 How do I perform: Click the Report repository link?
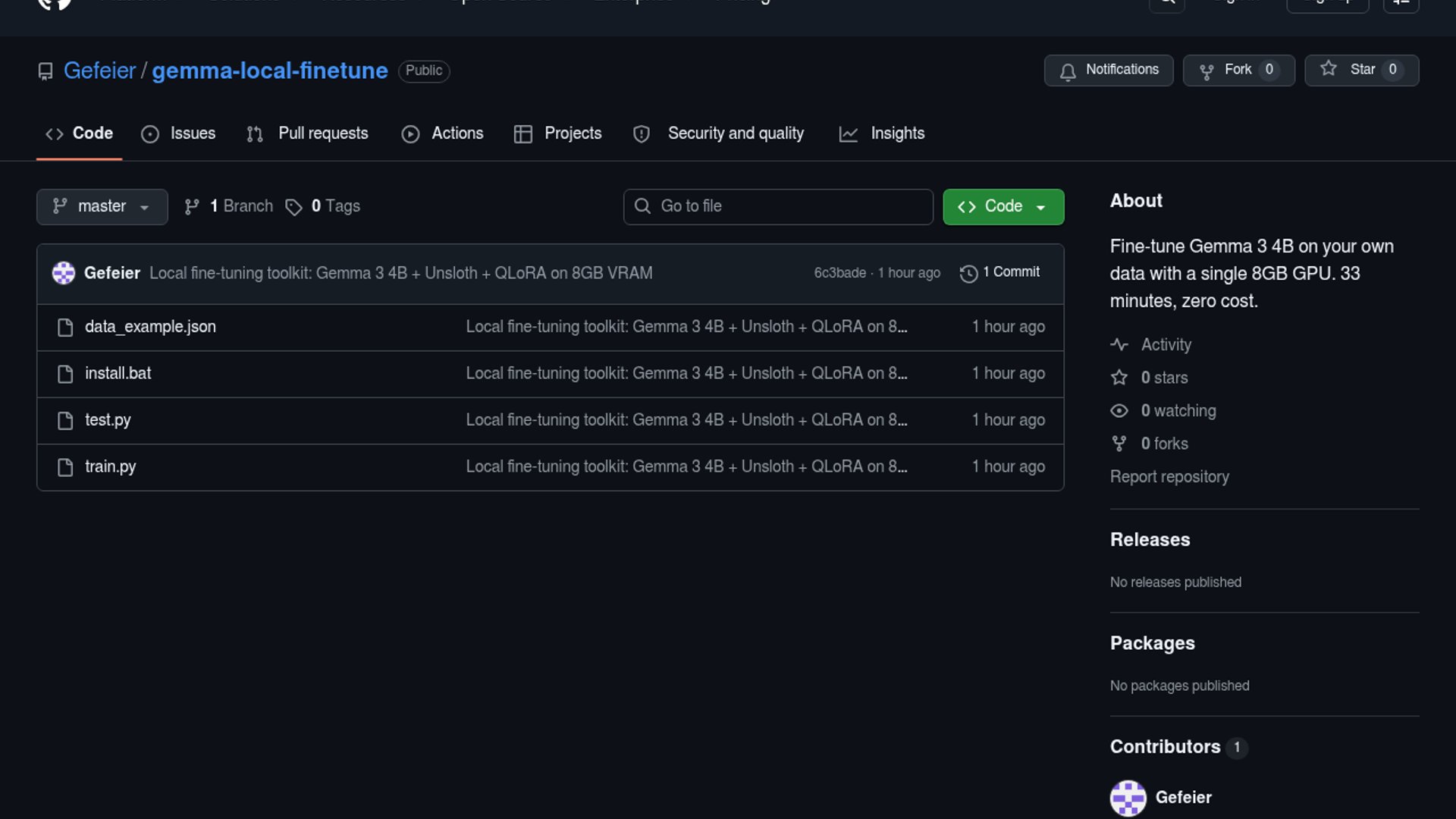coord(1169,477)
